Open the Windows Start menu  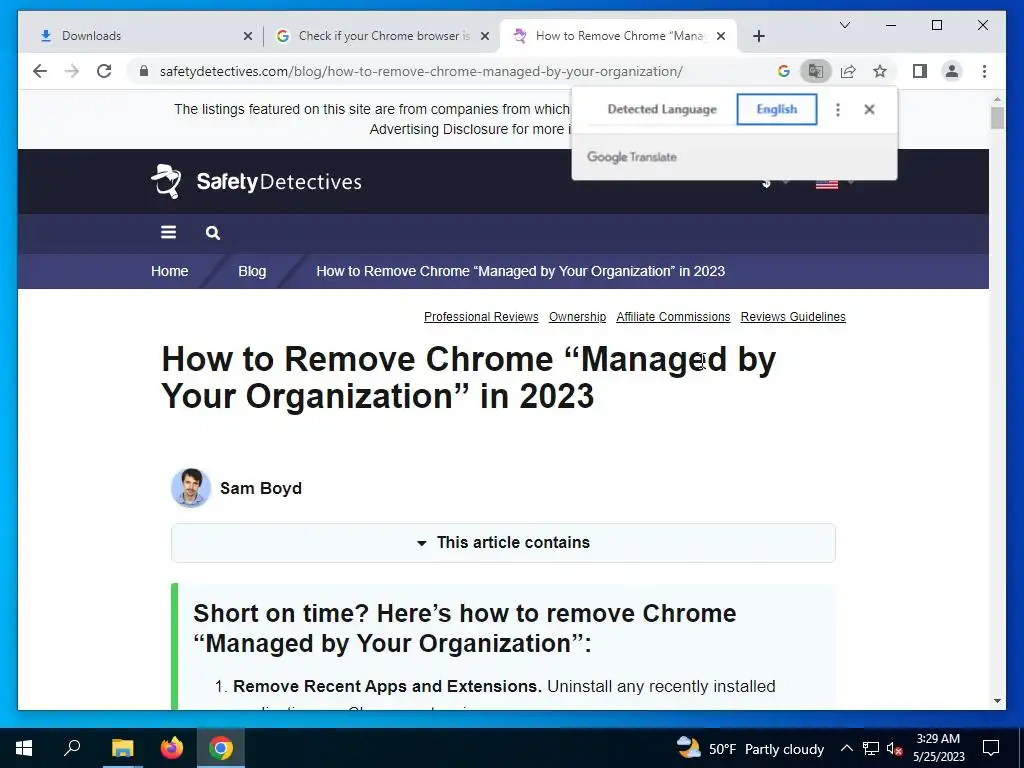(x=24, y=748)
